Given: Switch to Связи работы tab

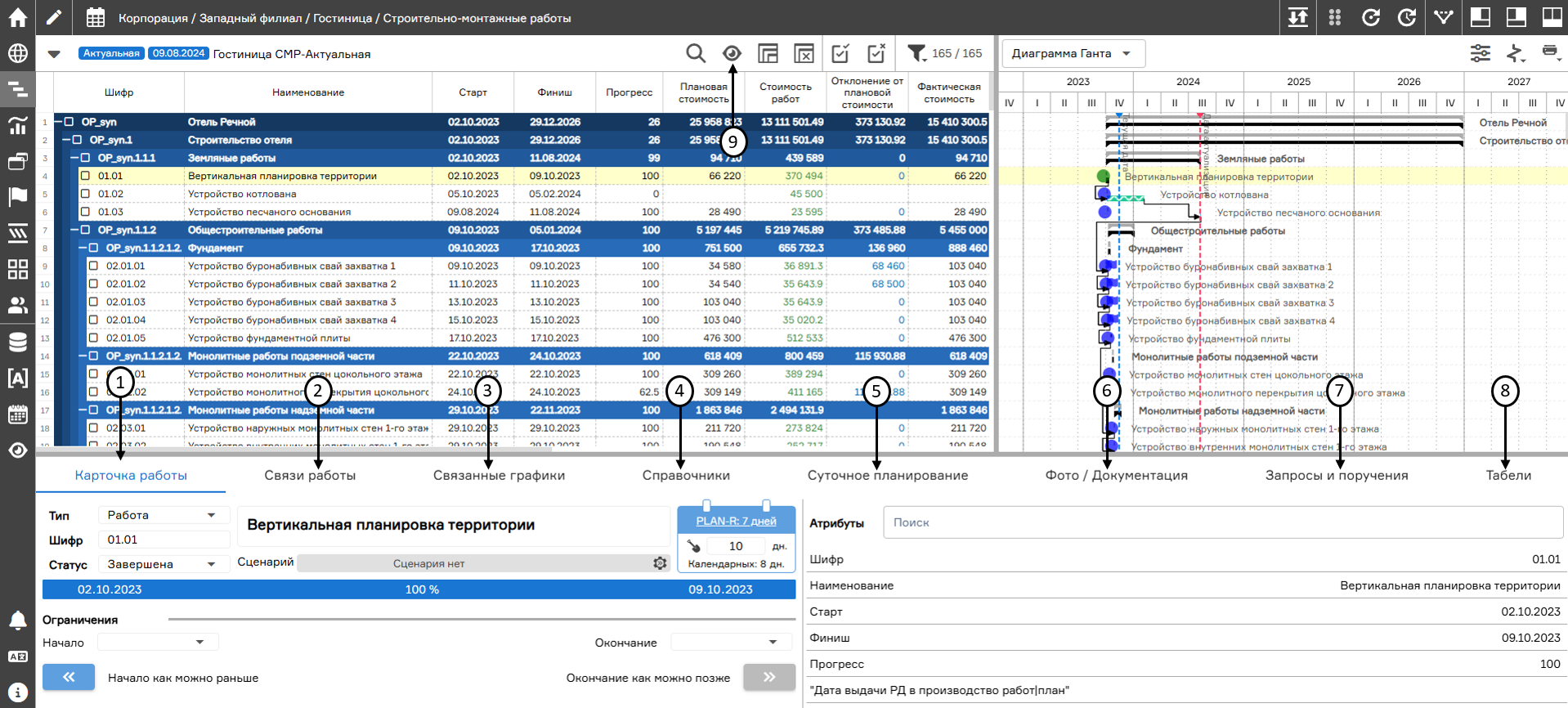Looking at the screenshot, I should point(310,475).
